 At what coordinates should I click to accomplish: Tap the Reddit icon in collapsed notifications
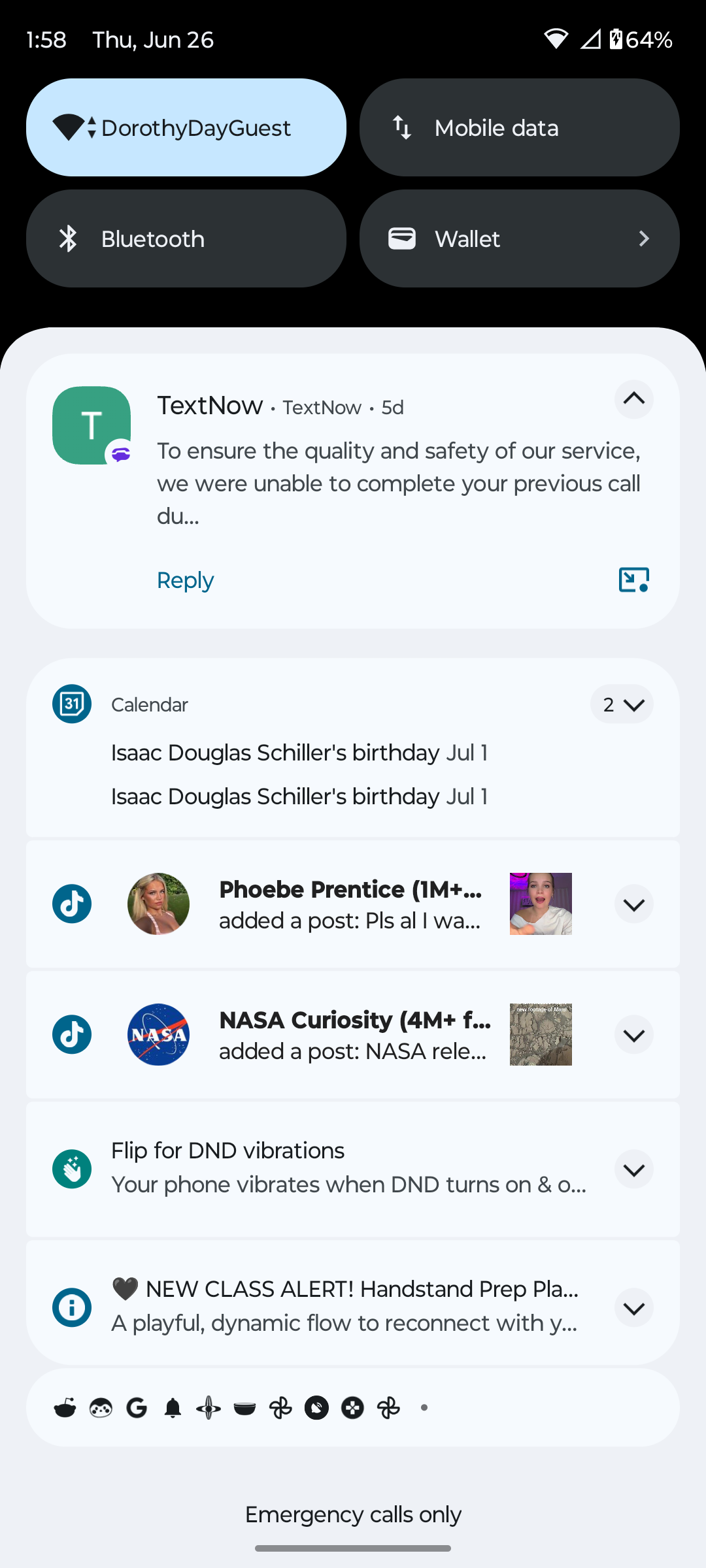(65, 1407)
